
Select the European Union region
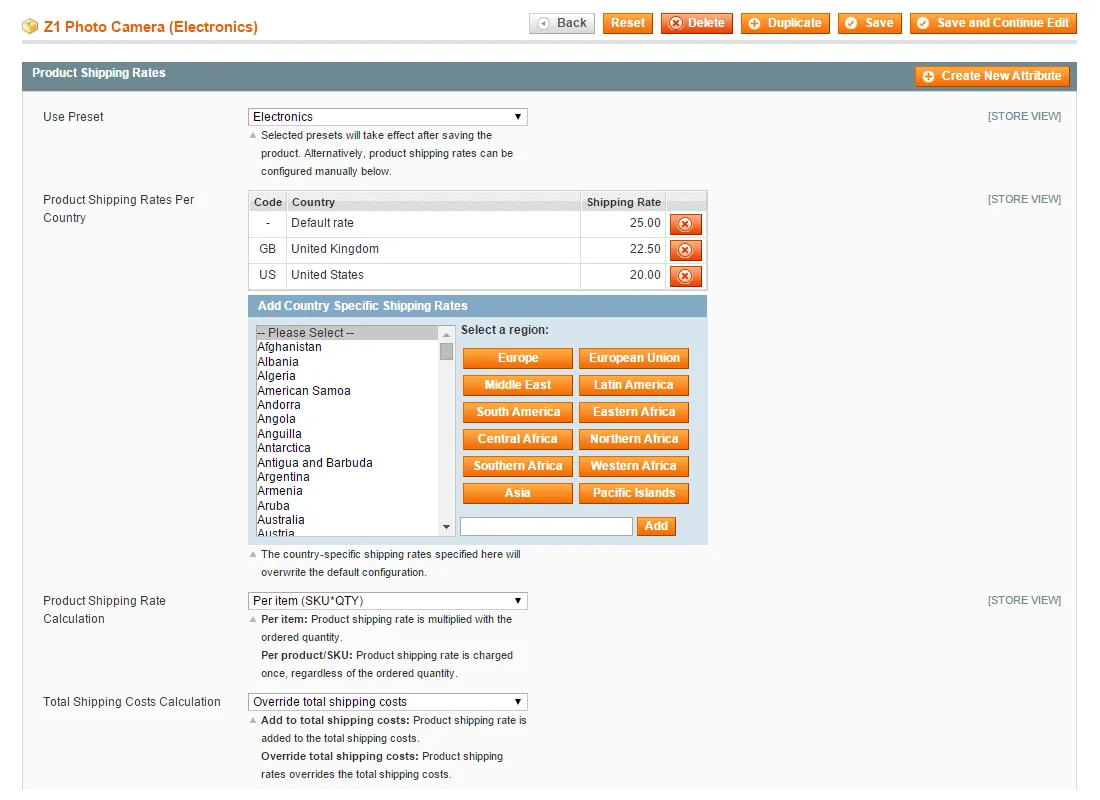point(634,358)
